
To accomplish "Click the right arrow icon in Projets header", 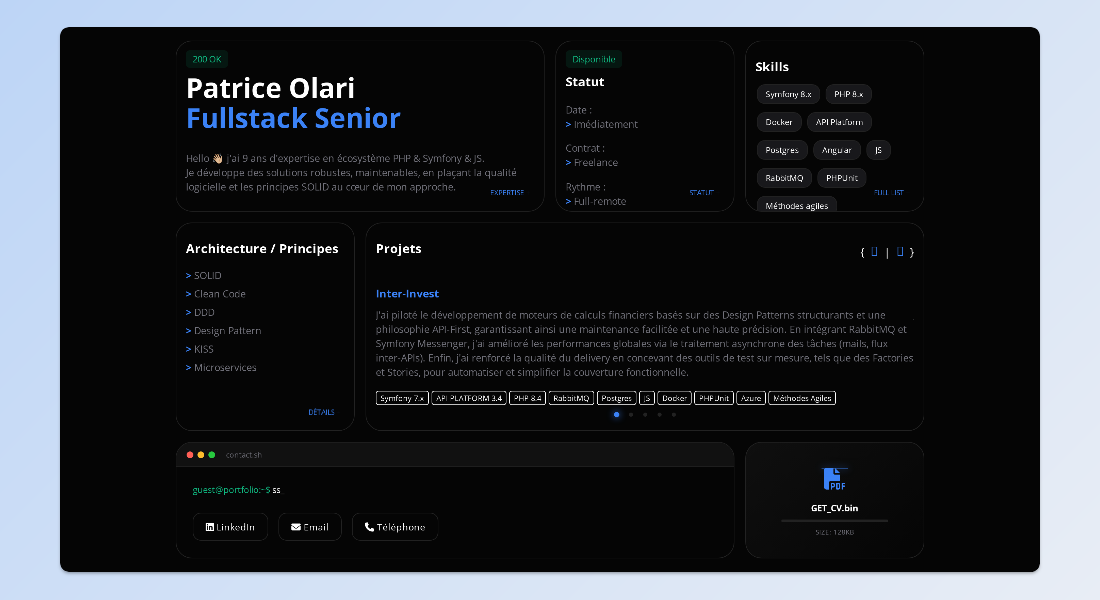I will click(x=898, y=251).
